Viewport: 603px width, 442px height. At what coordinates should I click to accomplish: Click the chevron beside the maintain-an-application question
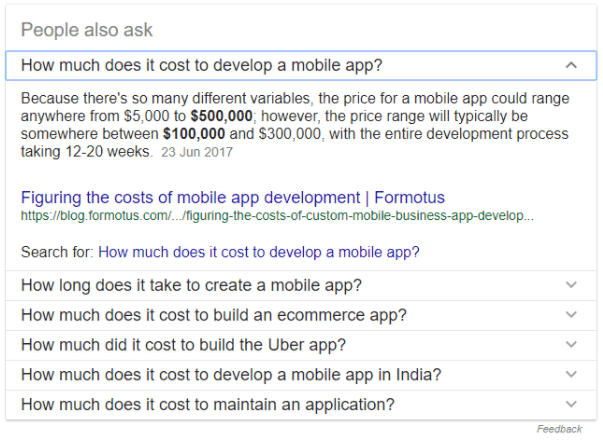click(x=571, y=405)
